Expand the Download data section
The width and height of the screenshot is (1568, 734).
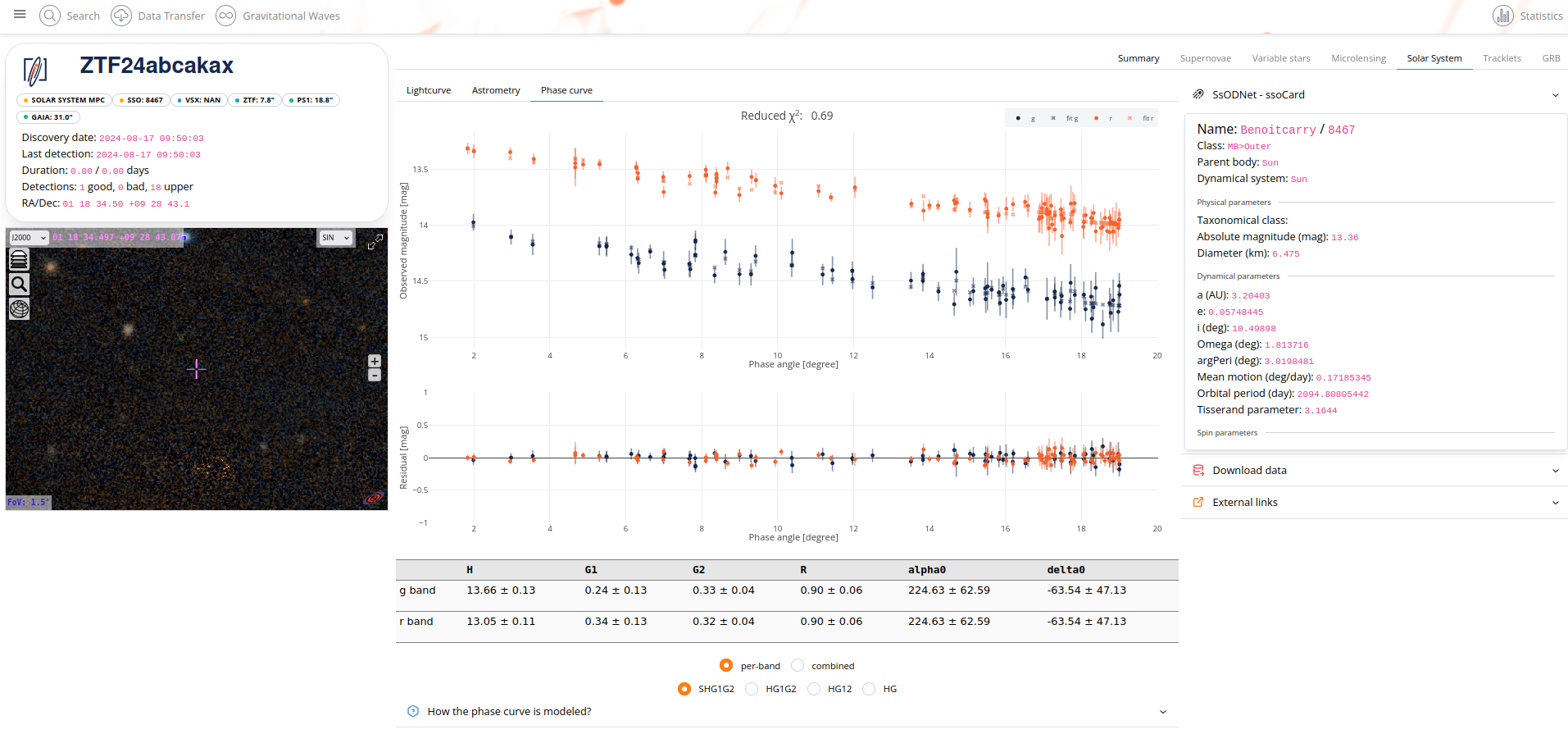point(1375,470)
